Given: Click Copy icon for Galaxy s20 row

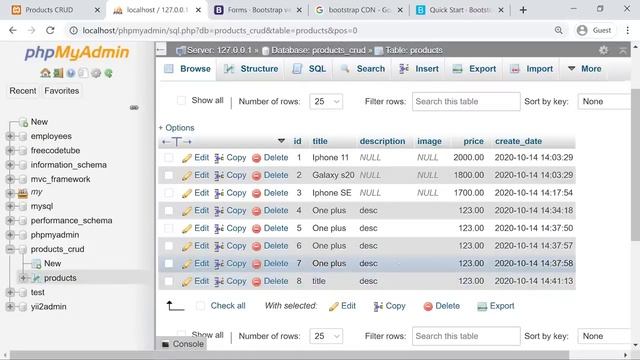Looking at the screenshot, I should [x=219, y=176].
